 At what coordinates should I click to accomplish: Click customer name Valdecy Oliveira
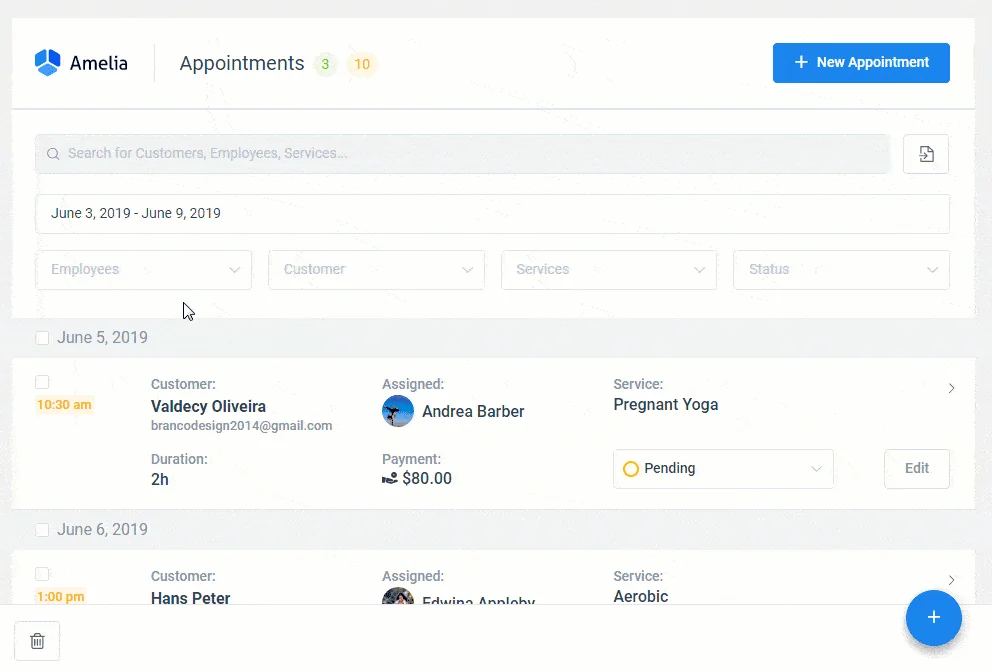point(208,406)
